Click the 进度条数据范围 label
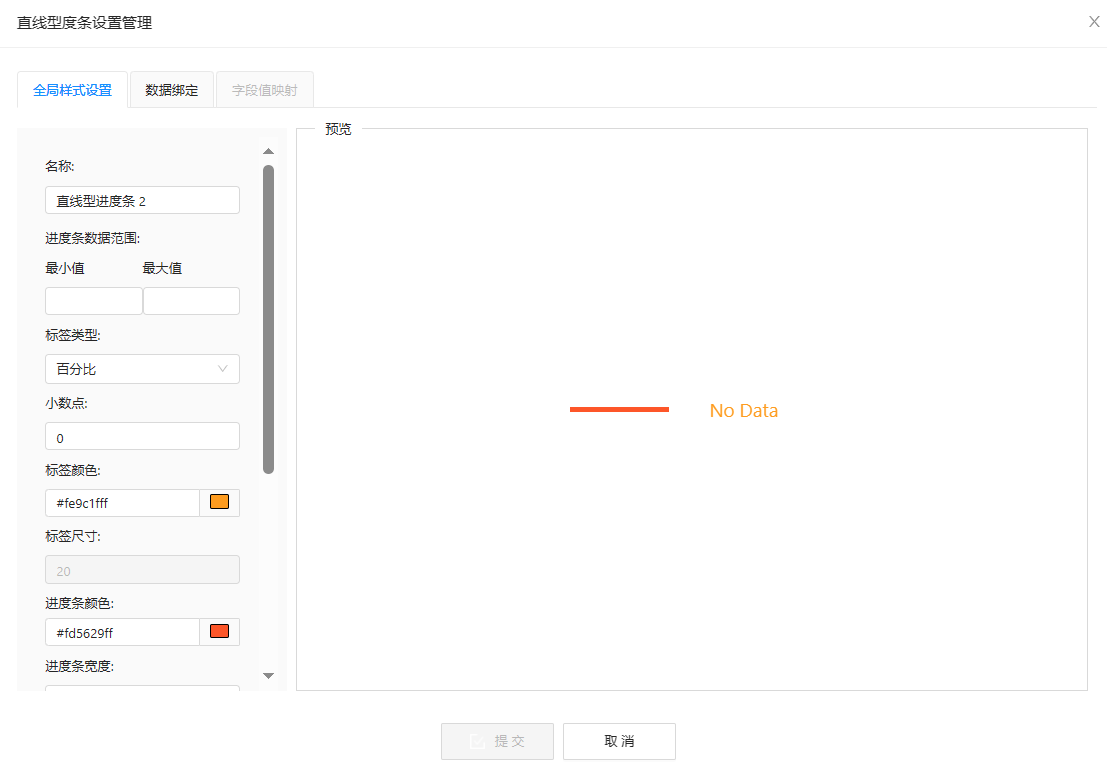This screenshot has height=763, width=1107. (x=92, y=238)
